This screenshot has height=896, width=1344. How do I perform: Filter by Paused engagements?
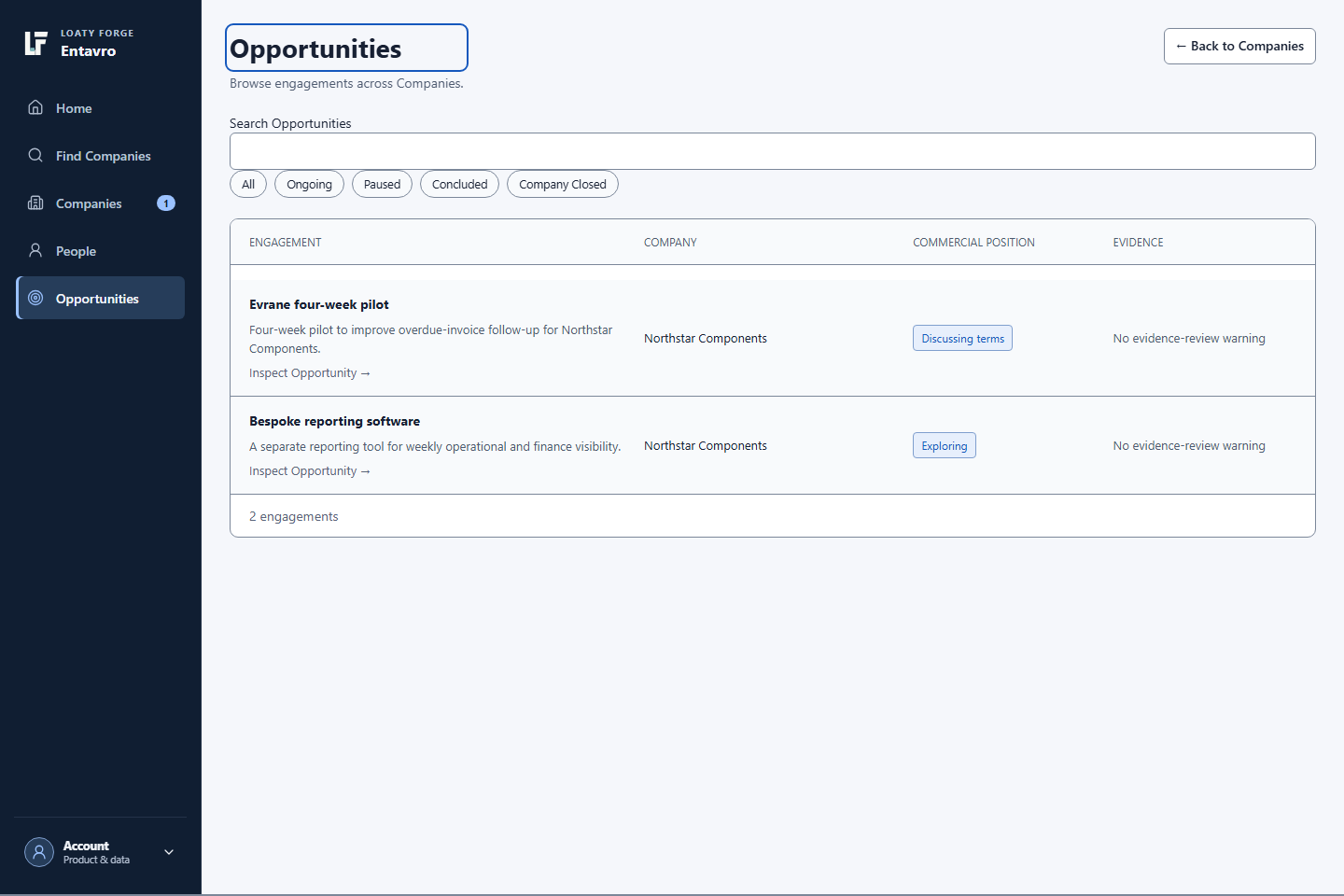[x=382, y=184]
